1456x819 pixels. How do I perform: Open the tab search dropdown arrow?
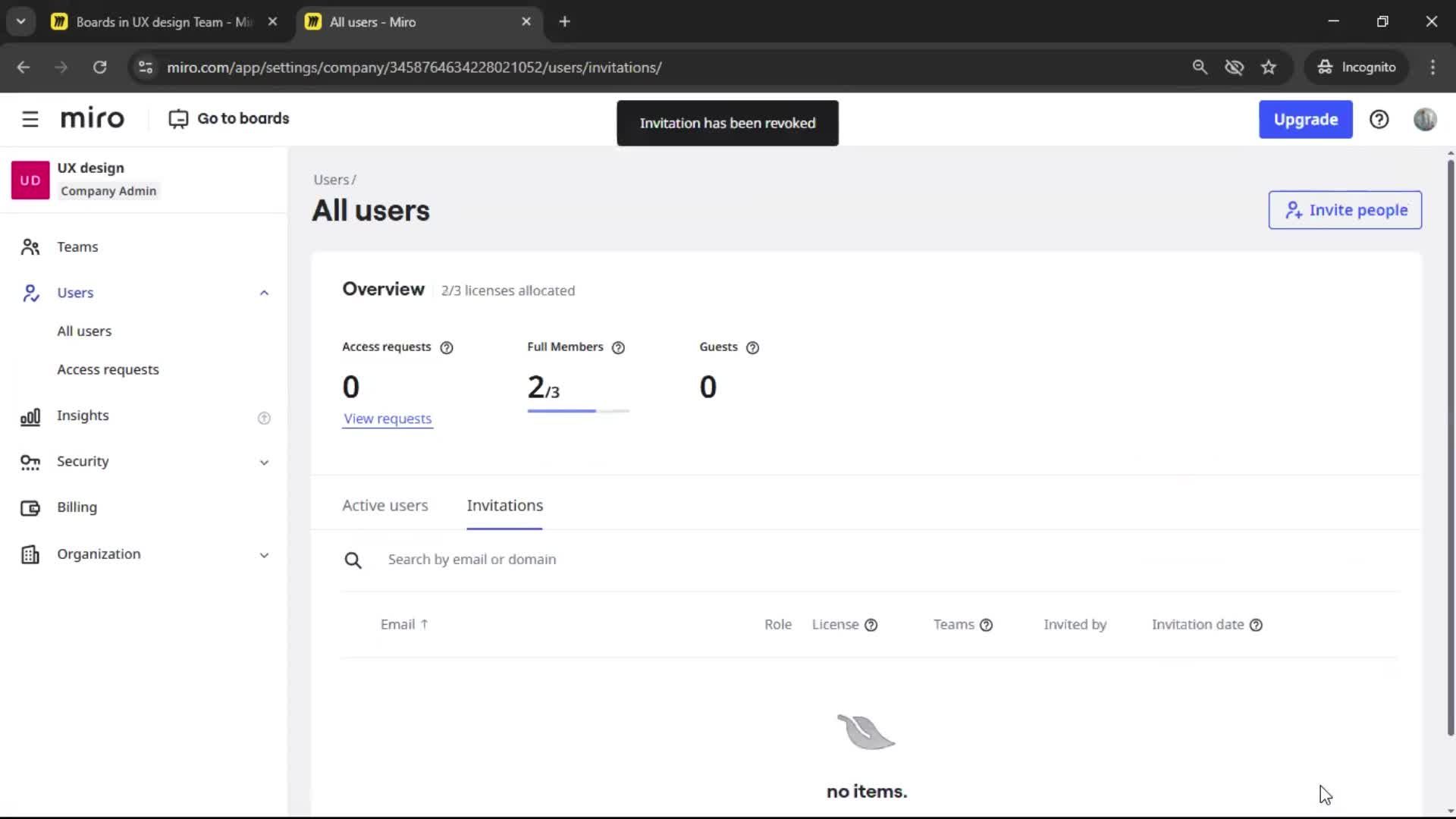21,21
